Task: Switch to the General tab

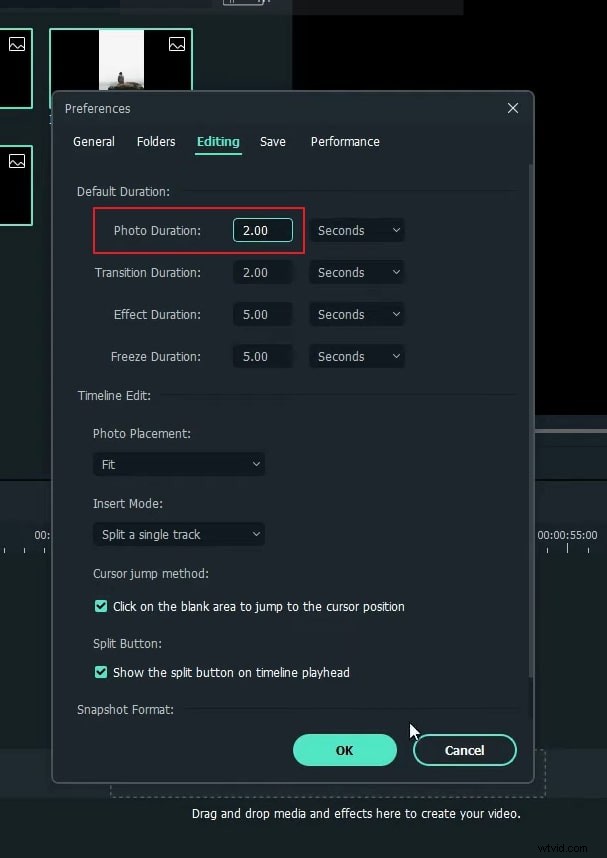Action: [x=94, y=142]
